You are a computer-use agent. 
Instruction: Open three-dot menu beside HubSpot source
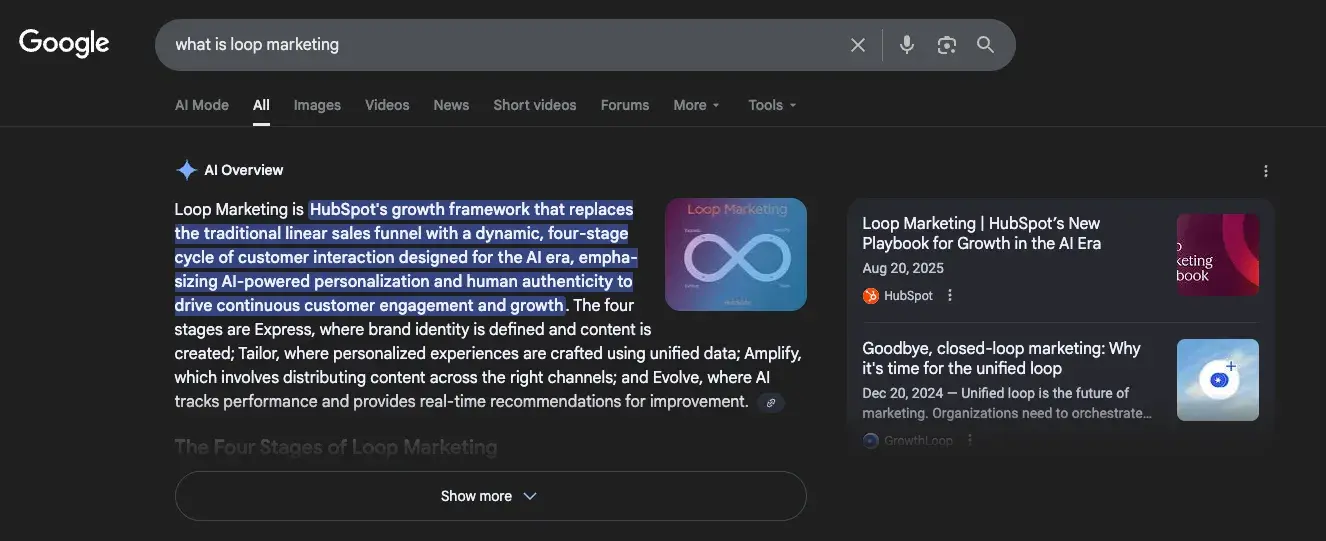click(950, 295)
